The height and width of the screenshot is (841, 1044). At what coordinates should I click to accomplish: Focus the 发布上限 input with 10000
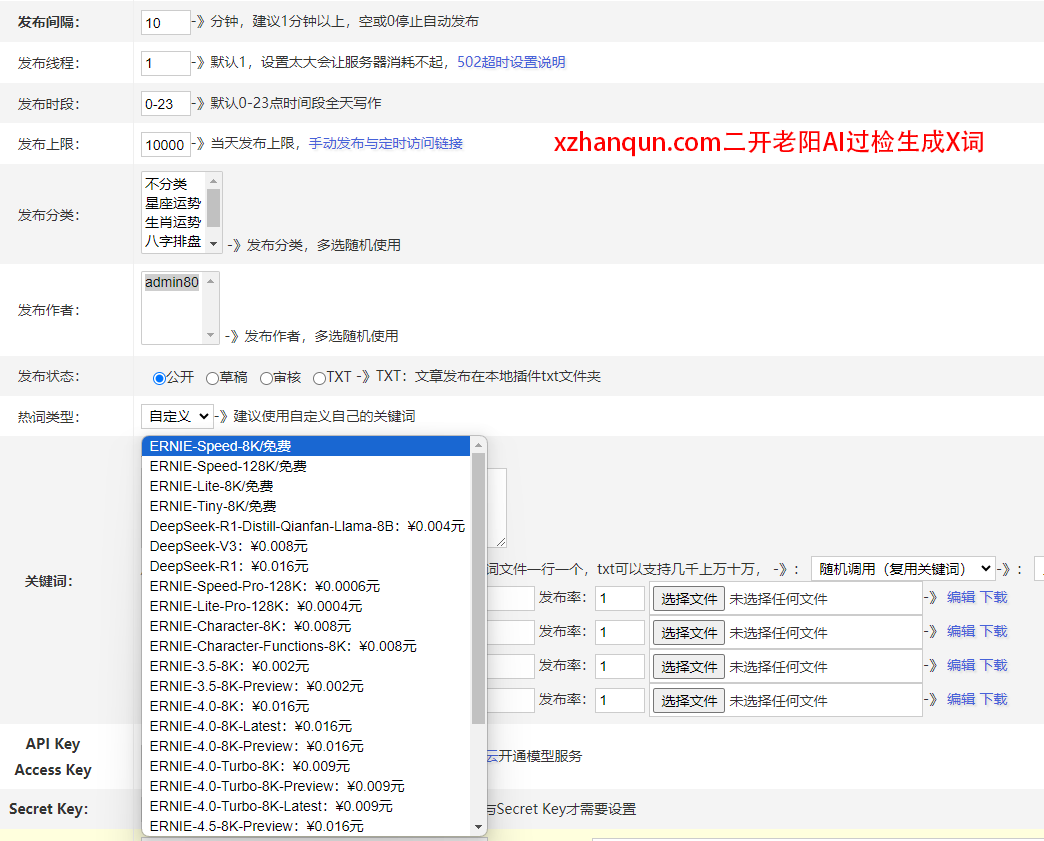tap(166, 144)
